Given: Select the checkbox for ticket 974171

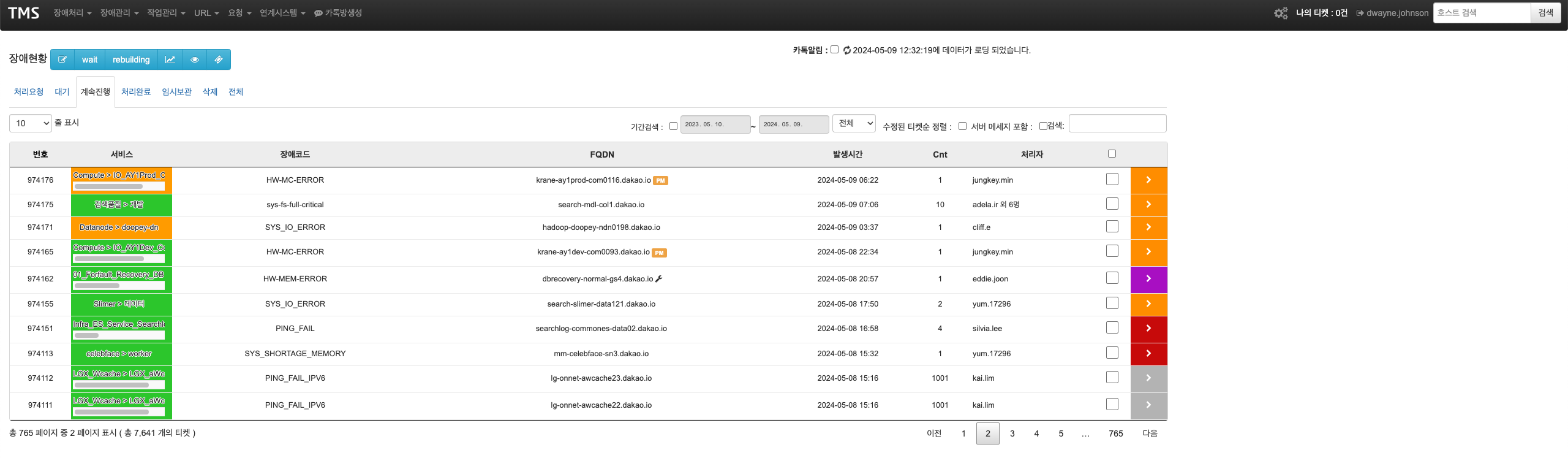Looking at the screenshot, I should point(1112,226).
